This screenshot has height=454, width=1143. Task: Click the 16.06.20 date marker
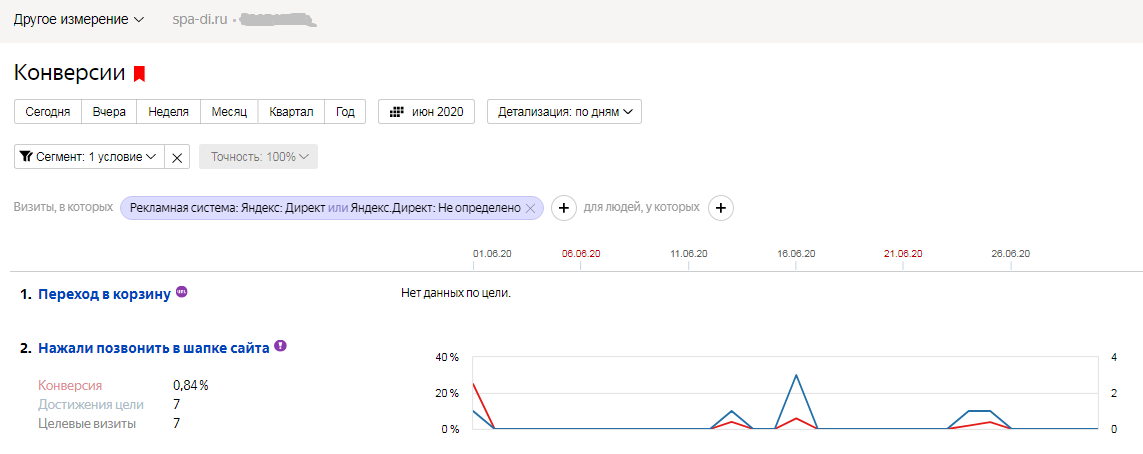(x=796, y=254)
